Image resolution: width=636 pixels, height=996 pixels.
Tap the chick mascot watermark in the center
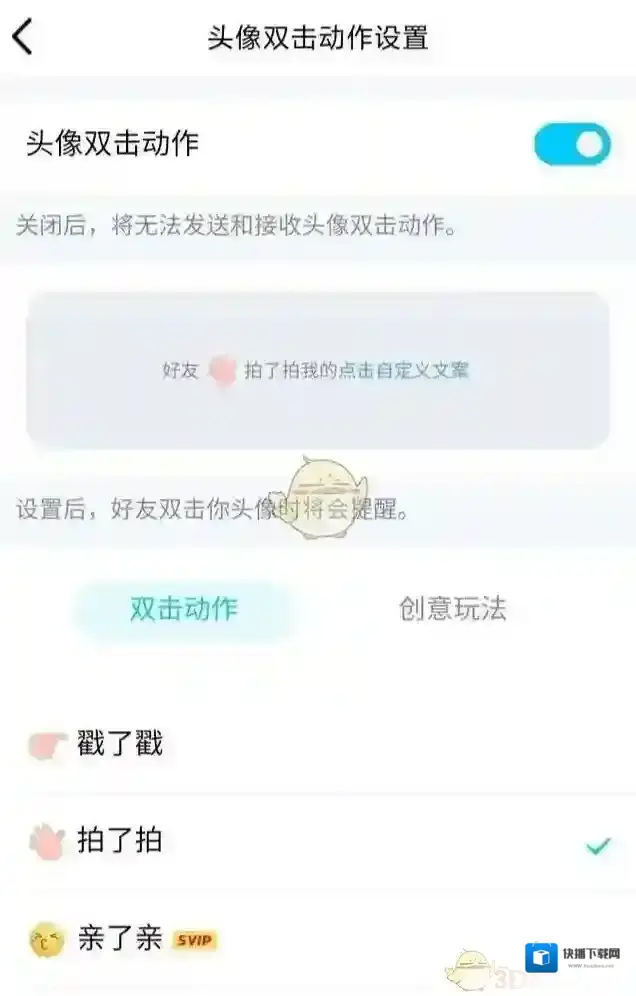tap(318, 497)
